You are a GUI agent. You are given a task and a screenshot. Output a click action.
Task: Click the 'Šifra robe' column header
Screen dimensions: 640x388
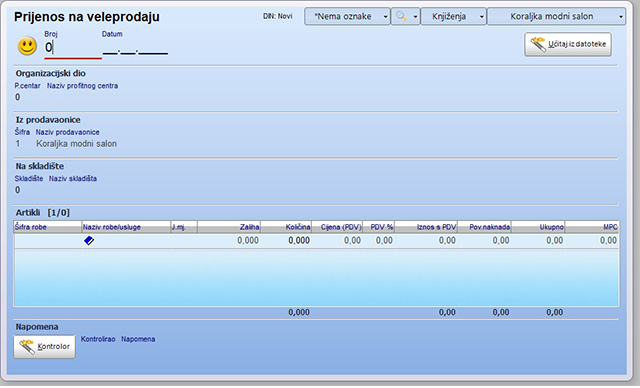[x=48, y=227]
